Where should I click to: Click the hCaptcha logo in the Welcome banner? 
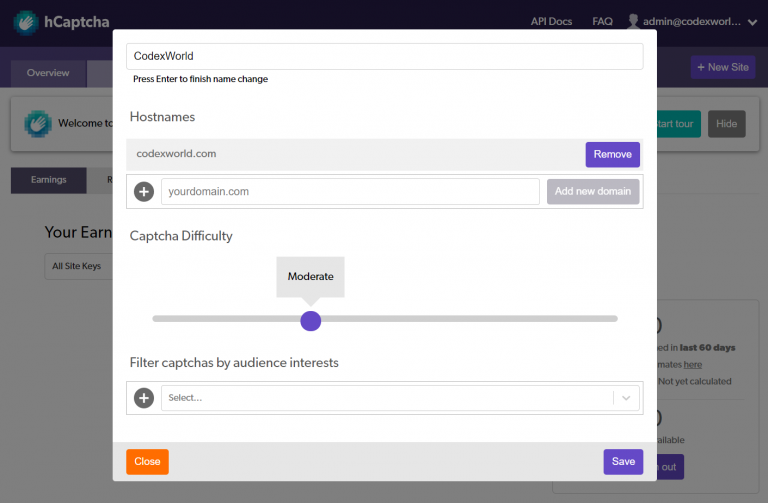coord(38,123)
